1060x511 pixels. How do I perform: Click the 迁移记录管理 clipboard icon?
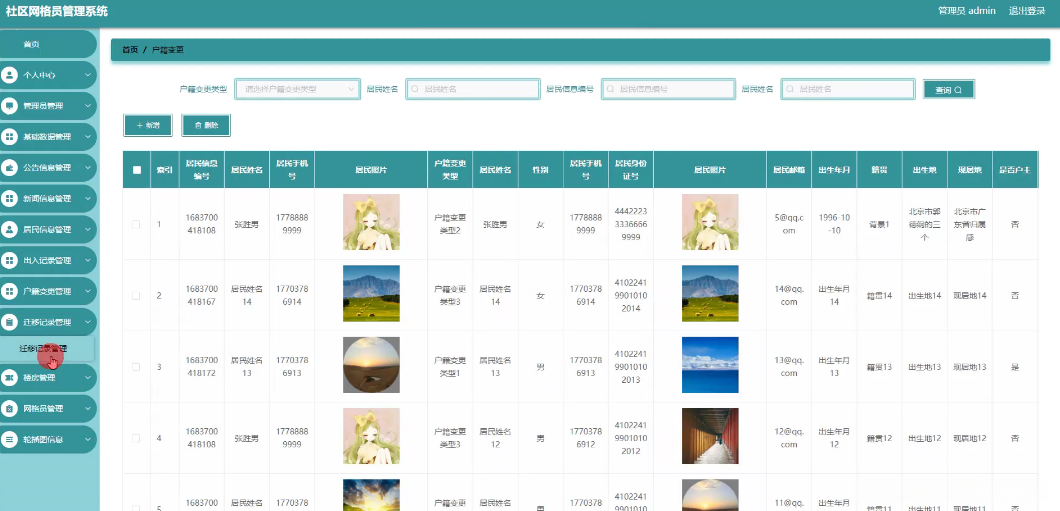tap(9, 322)
